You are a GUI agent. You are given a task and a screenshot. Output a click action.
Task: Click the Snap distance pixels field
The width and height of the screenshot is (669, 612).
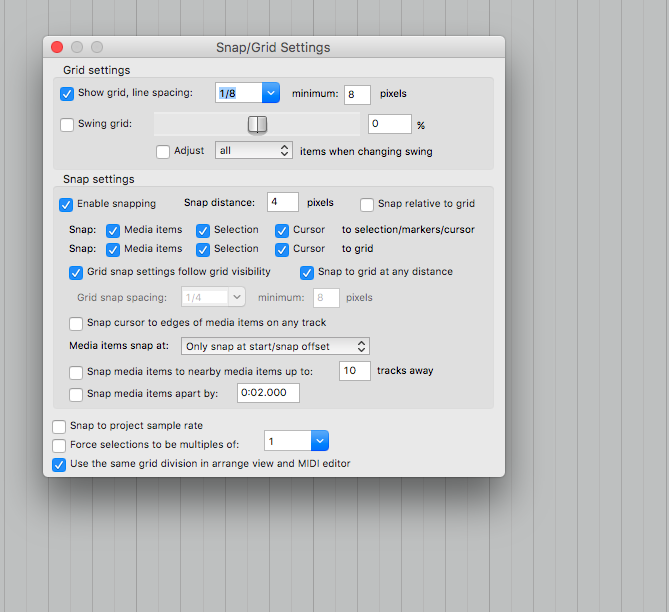tap(283, 202)
